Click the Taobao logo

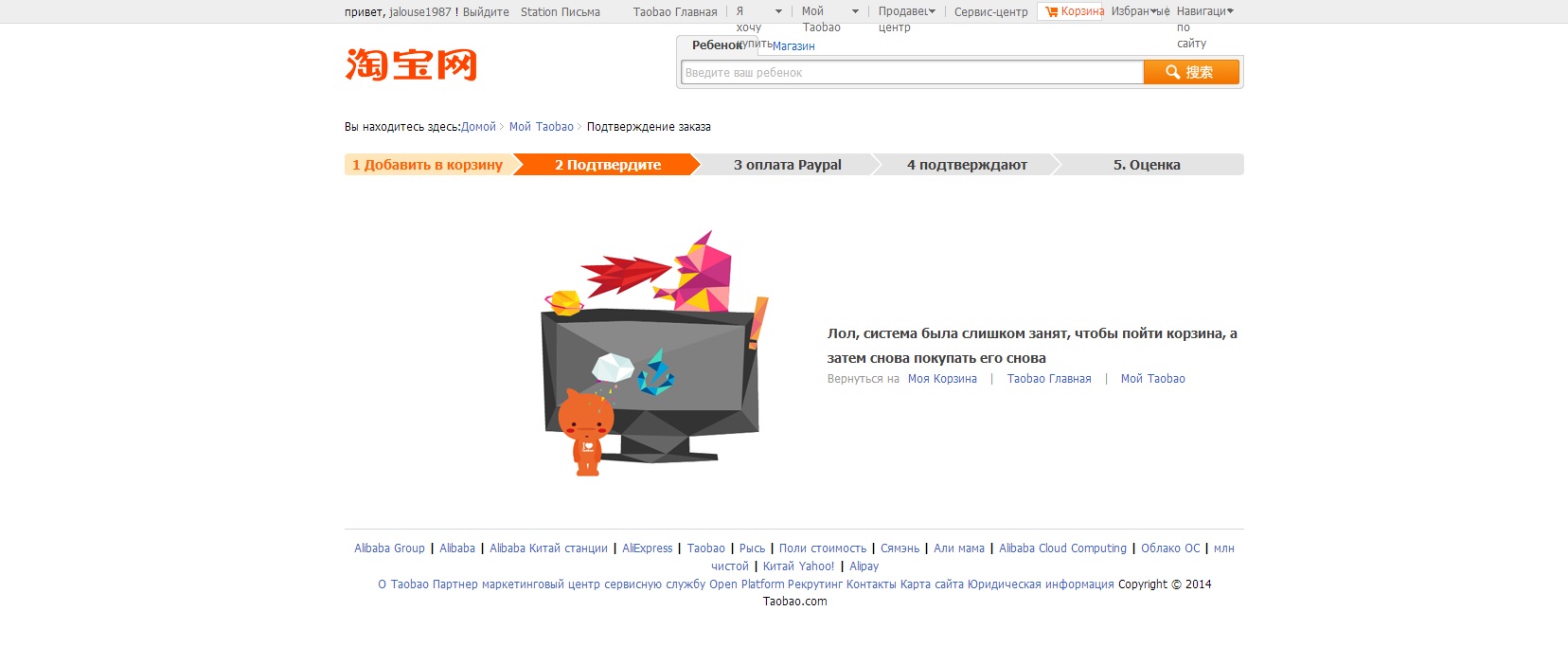[x=411, y=64]
